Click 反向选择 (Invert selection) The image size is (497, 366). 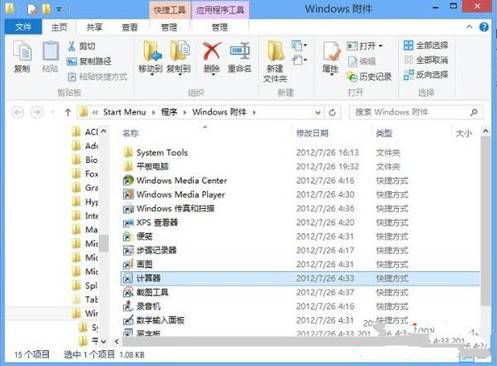(x=426, y=75)
